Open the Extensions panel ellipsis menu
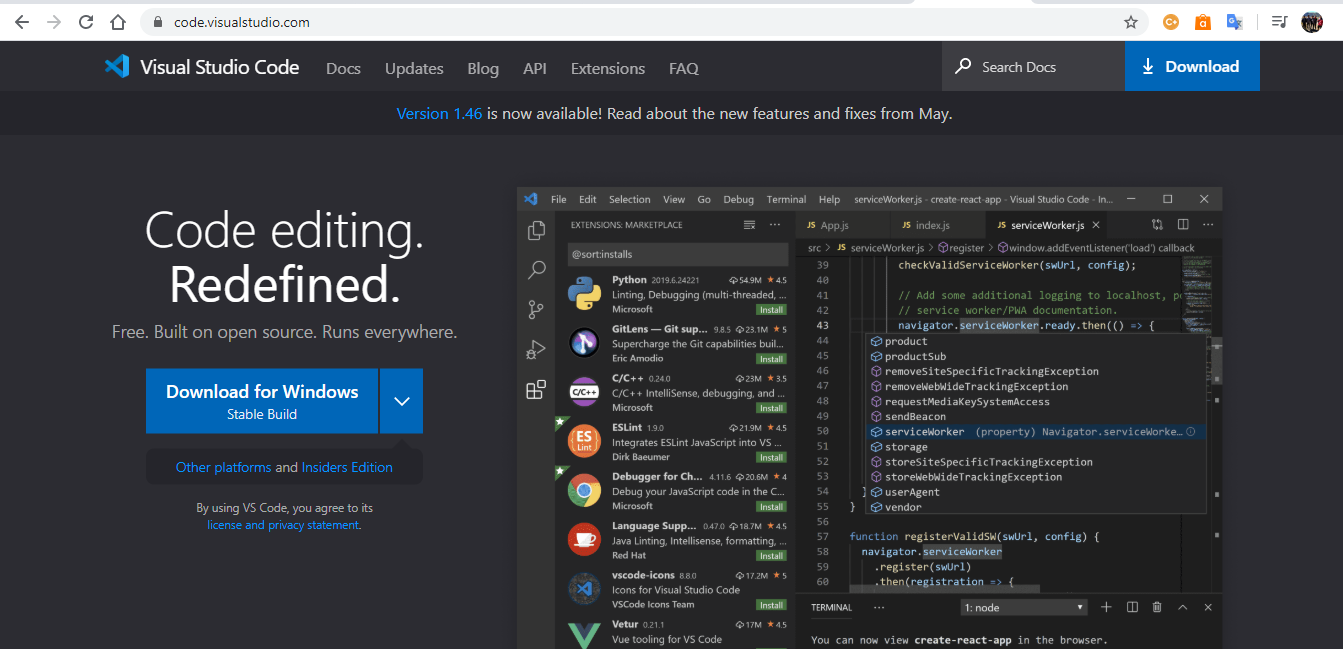 pos(775,225)
